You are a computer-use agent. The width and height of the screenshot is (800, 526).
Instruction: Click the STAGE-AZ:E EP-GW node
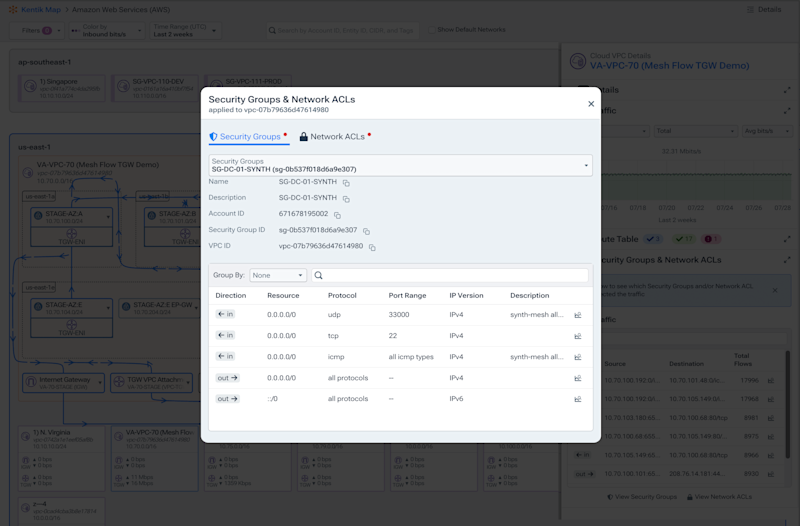(160, 308)
